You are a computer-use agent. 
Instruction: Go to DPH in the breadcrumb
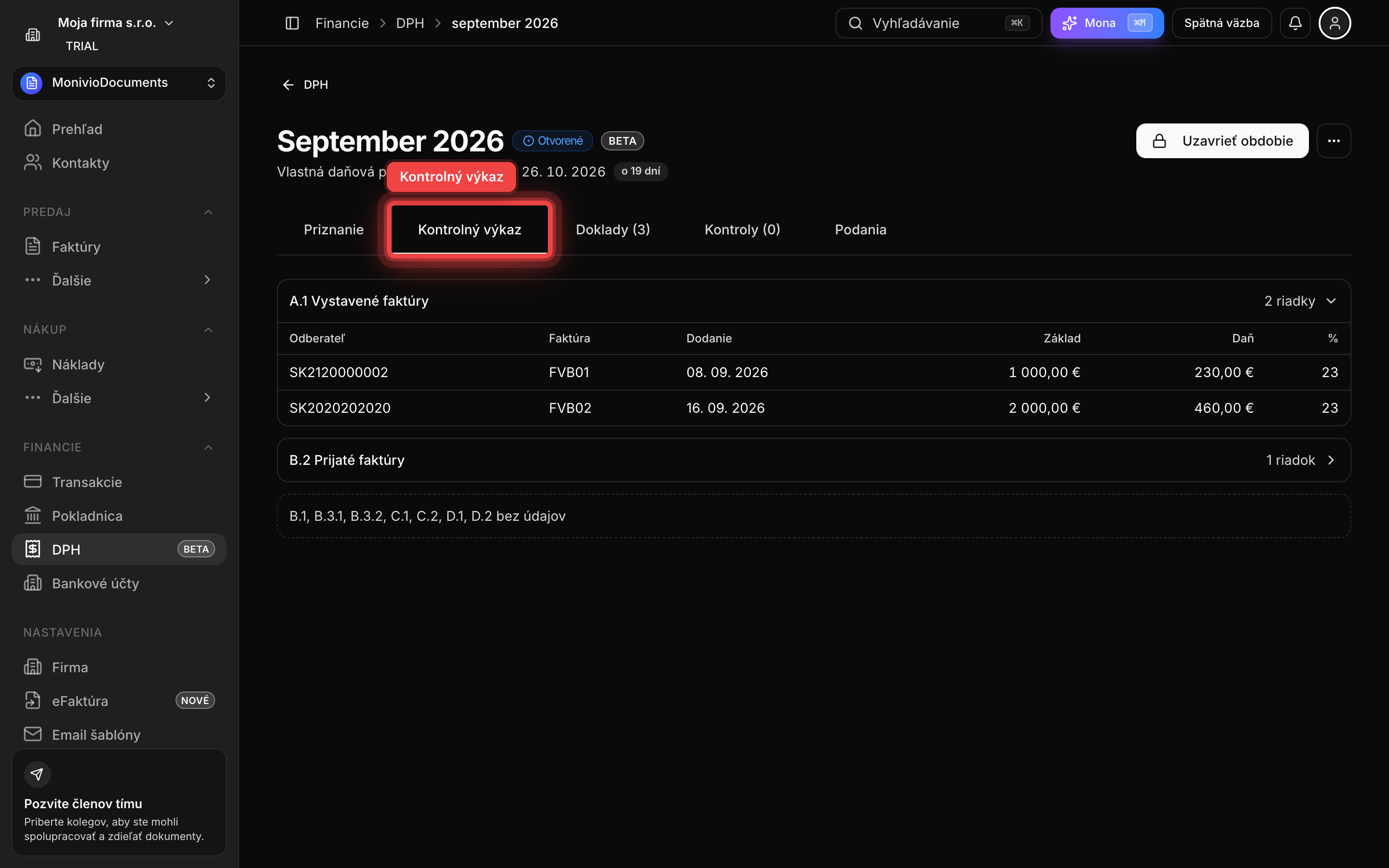[x=410, y=23]
